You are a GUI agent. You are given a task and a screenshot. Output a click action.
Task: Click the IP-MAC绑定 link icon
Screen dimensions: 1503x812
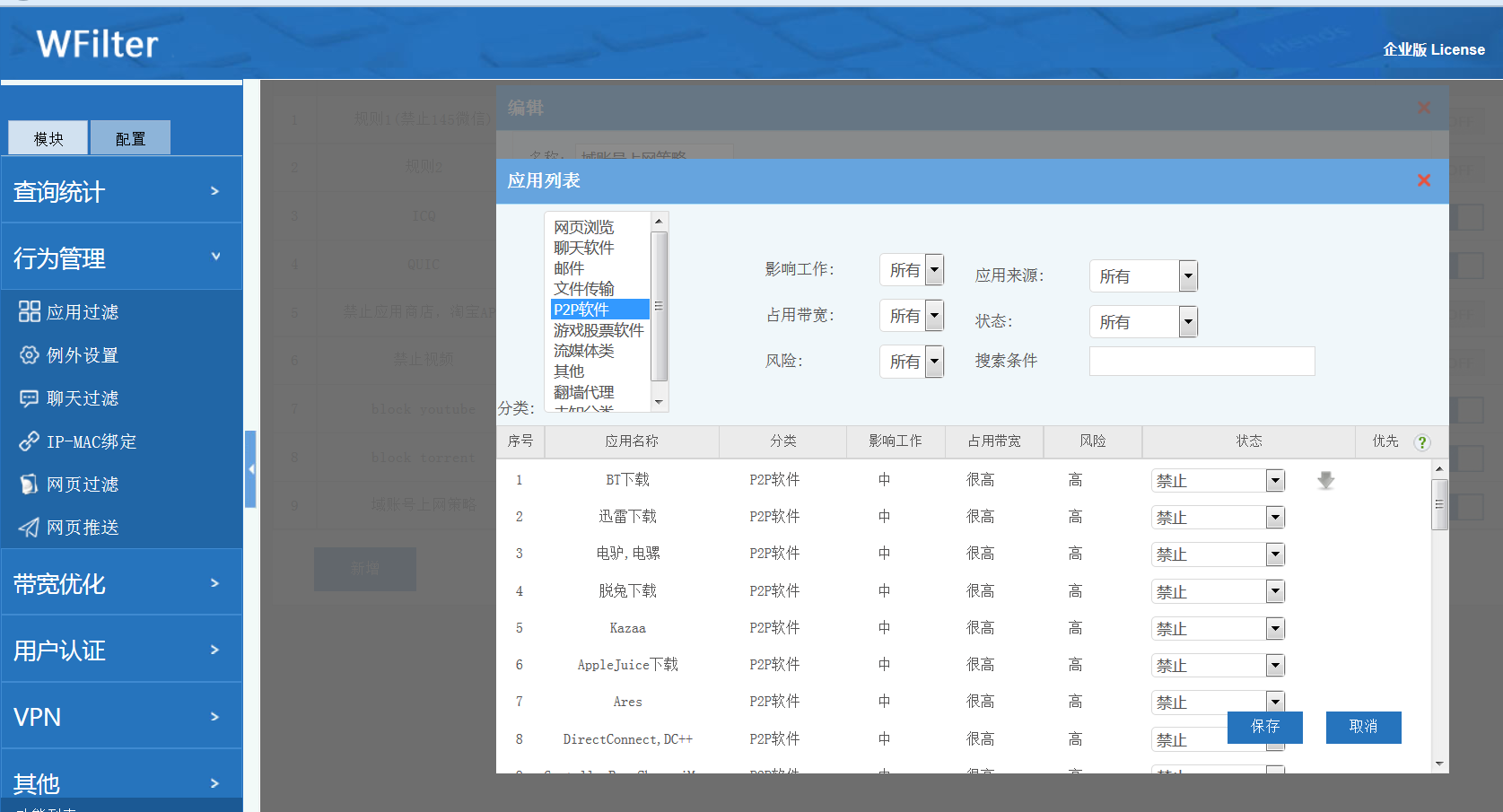[30, 441]
